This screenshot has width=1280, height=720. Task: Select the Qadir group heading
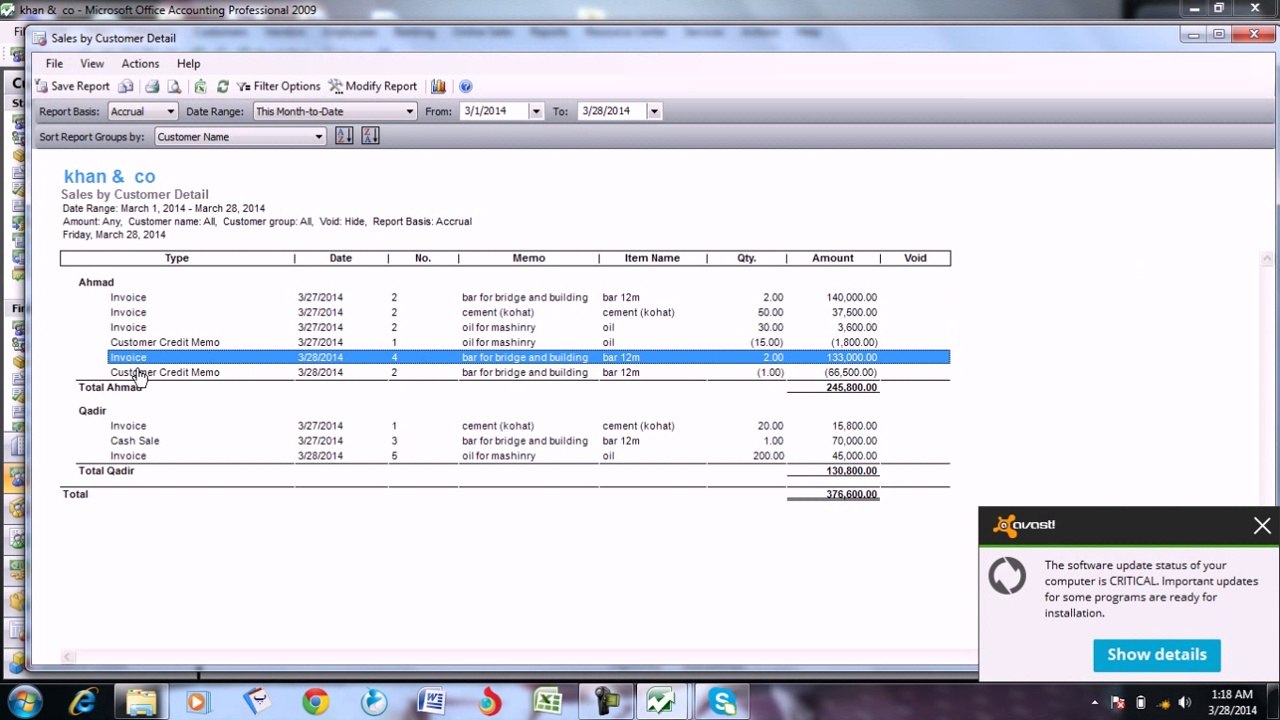(x=92, y=410)
